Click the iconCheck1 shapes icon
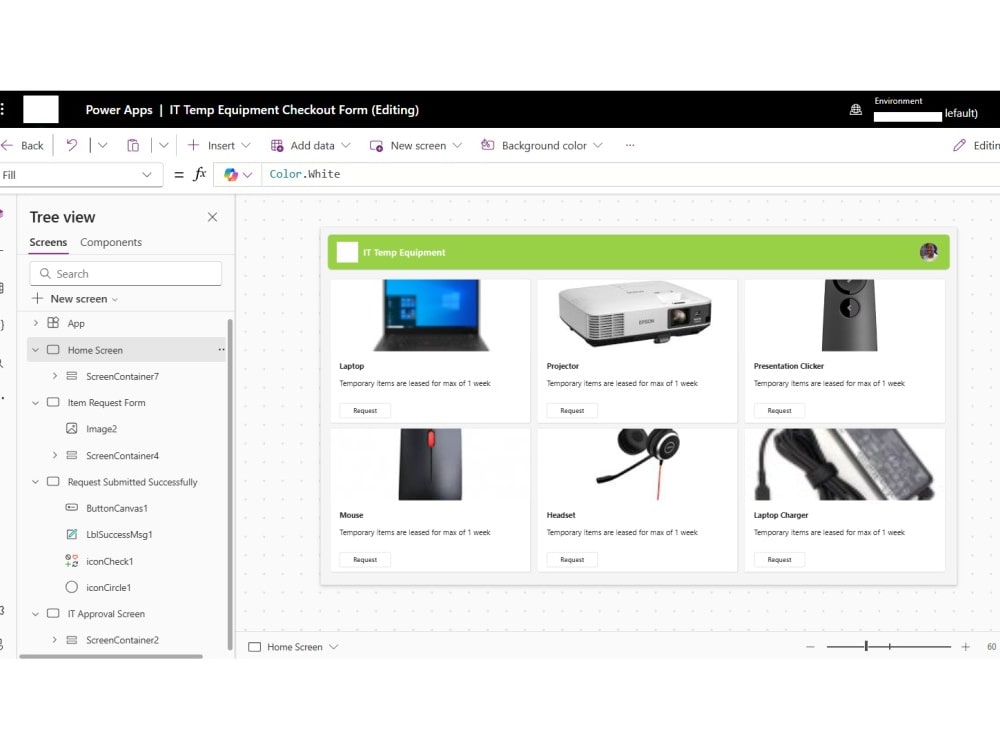The height and width of the screenshot is (750, 1000). tap(72, 561)
